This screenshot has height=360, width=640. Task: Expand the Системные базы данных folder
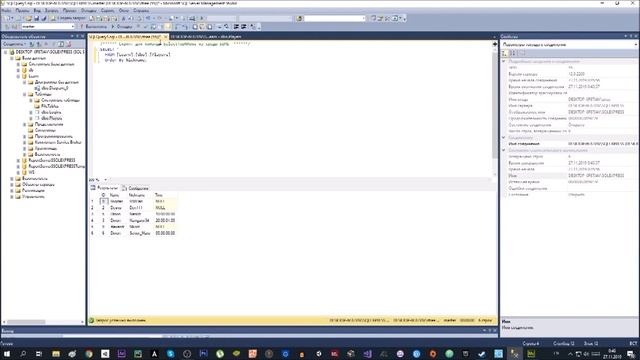coord(18,64)
